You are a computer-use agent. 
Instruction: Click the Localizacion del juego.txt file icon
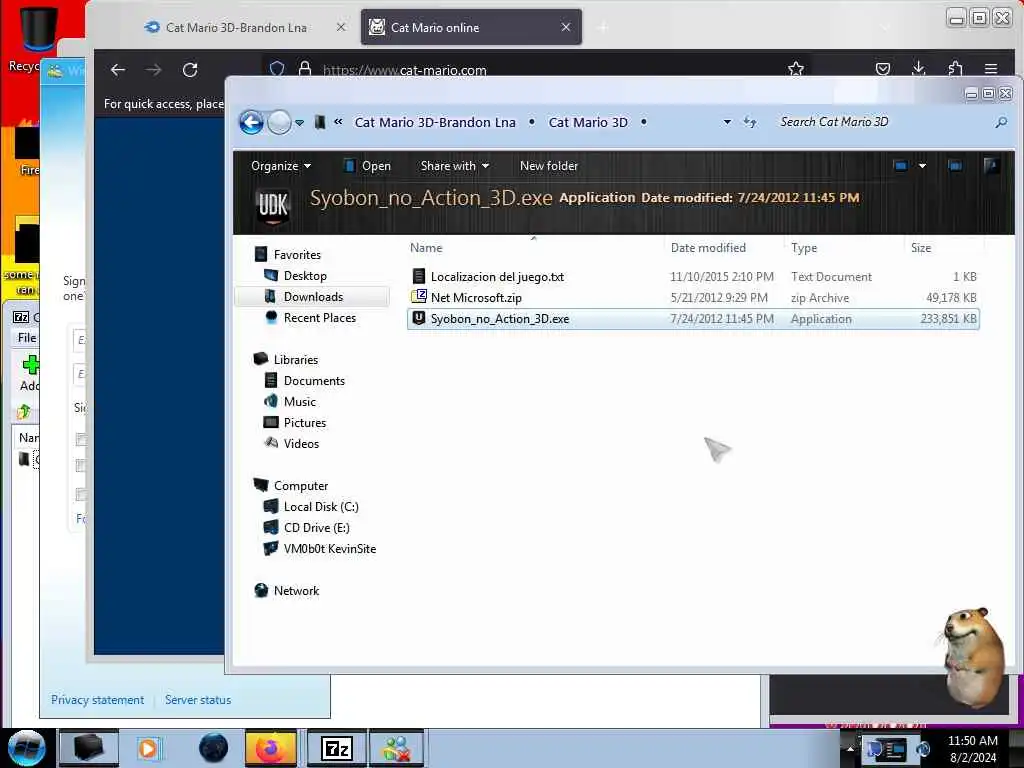[419, 276]
